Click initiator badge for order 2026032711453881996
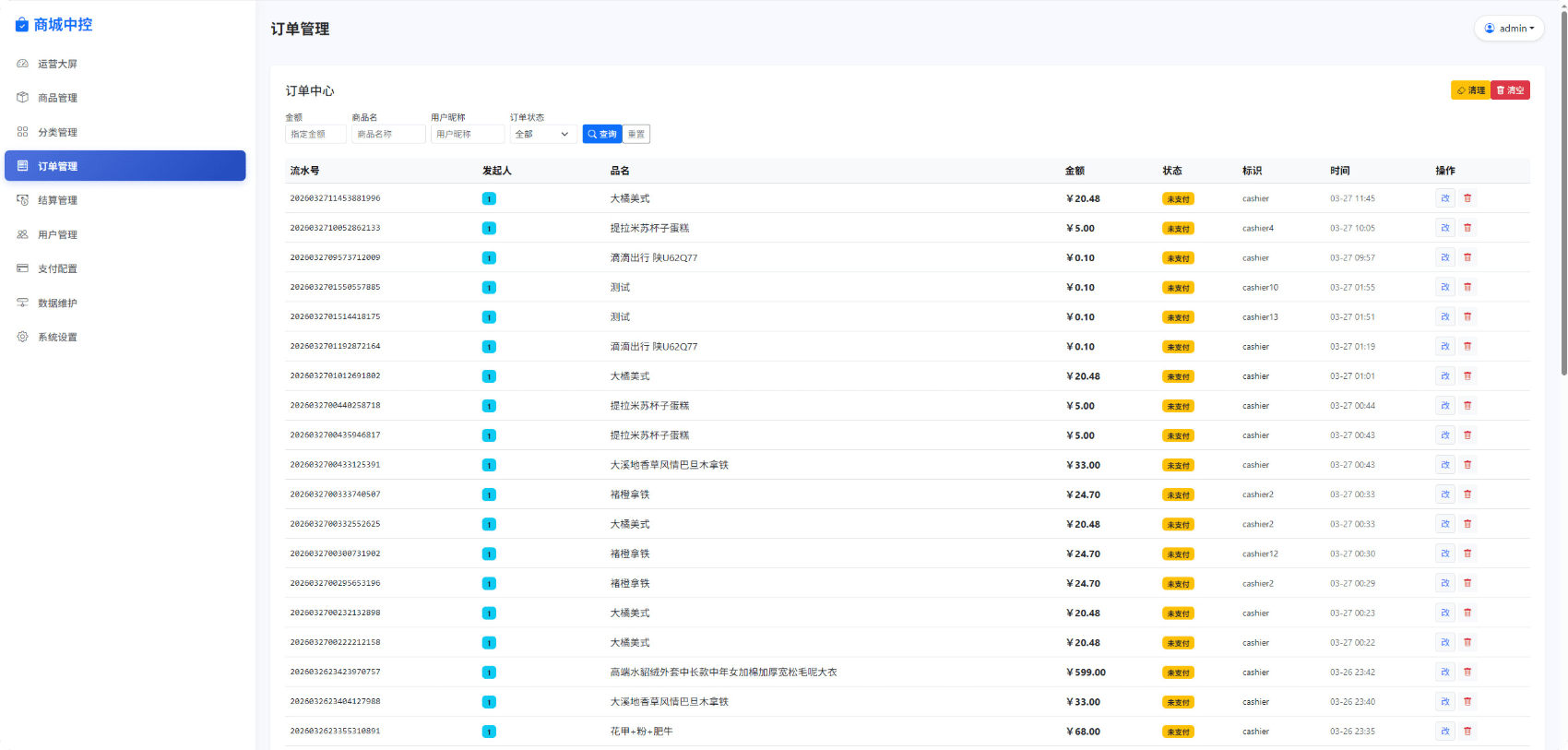The width and height of the screenshot is (1568, 750). click(489, 198)
